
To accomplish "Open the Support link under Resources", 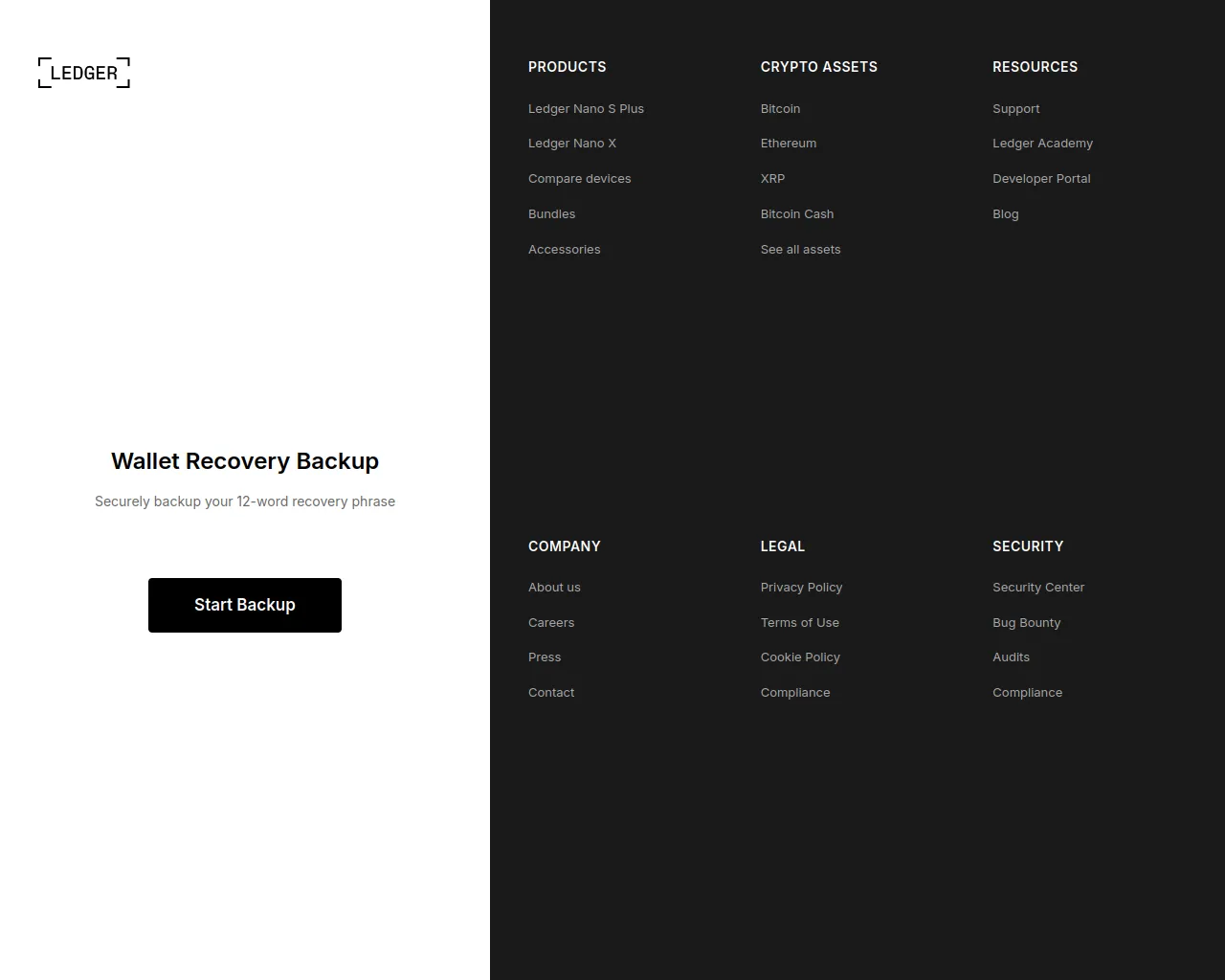I will click(1015, 109).
